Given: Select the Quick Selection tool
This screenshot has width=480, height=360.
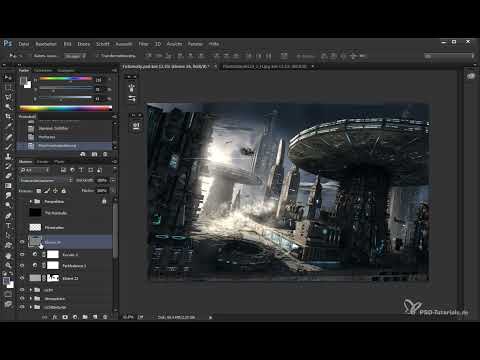Looking at the screenshot, I should pyautogui.click(x=8, y=107).
